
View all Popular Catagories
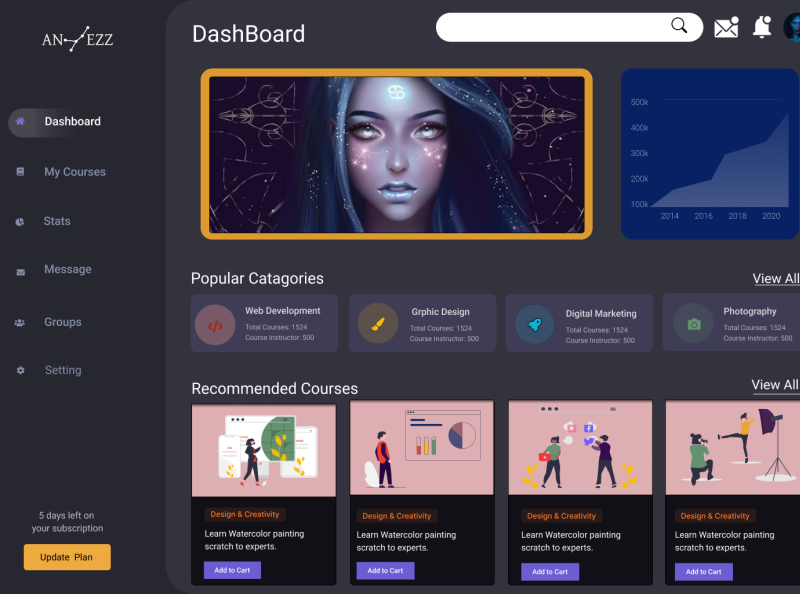click(776, 279)
